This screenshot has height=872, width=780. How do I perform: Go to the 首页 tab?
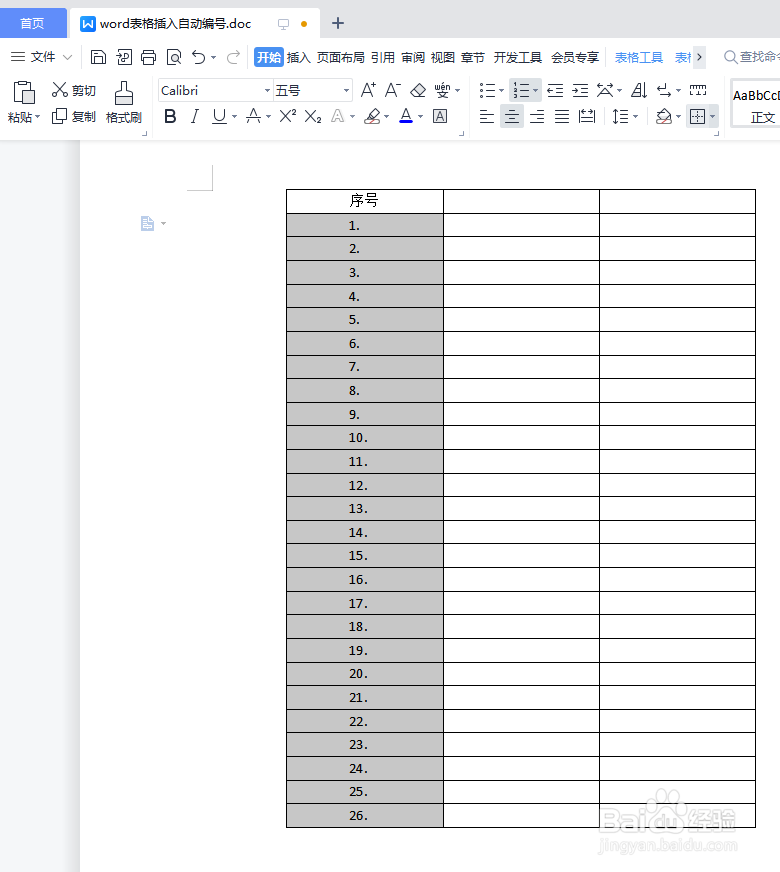[32, 23]
